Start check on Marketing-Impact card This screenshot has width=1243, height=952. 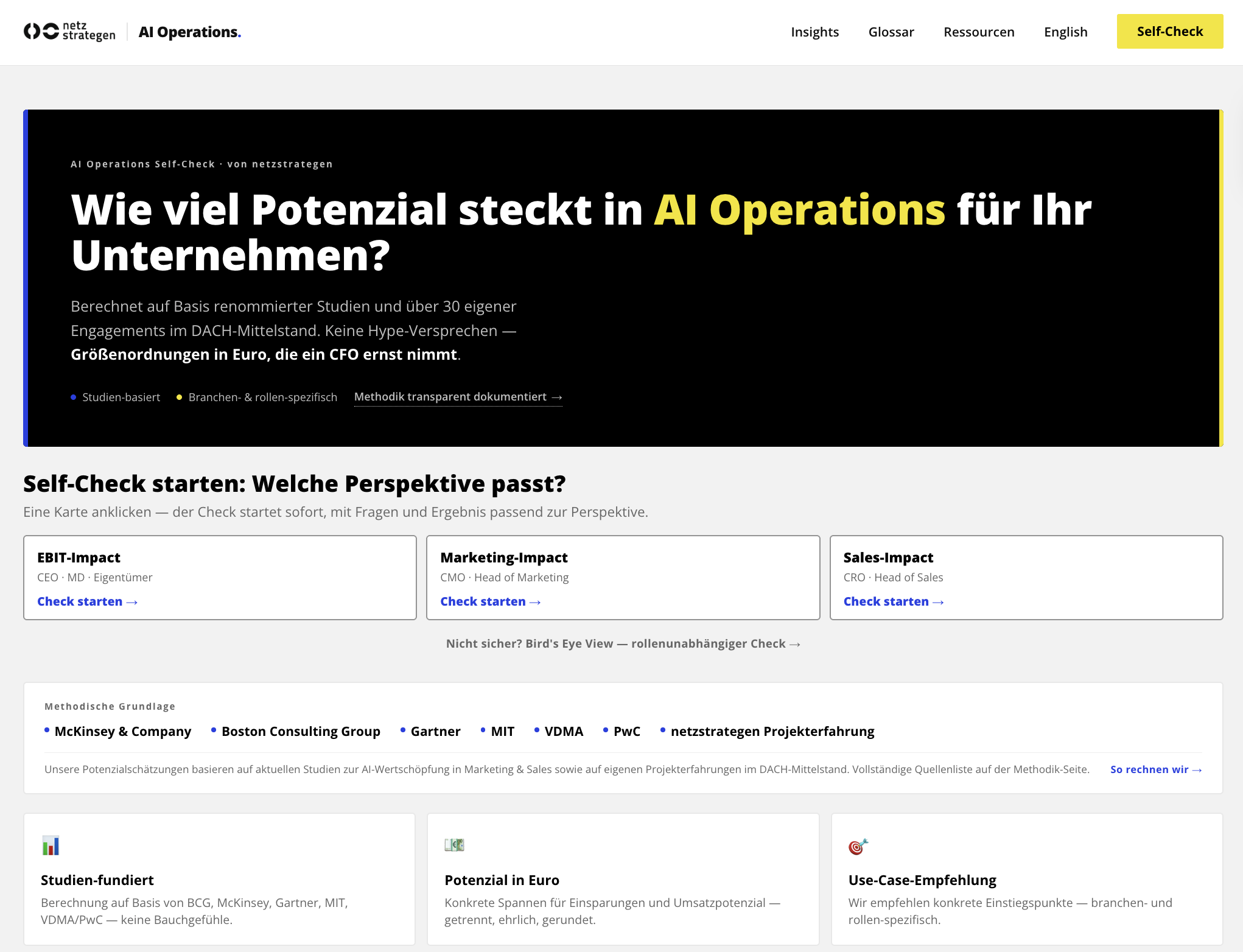click(x=490, y=601)
